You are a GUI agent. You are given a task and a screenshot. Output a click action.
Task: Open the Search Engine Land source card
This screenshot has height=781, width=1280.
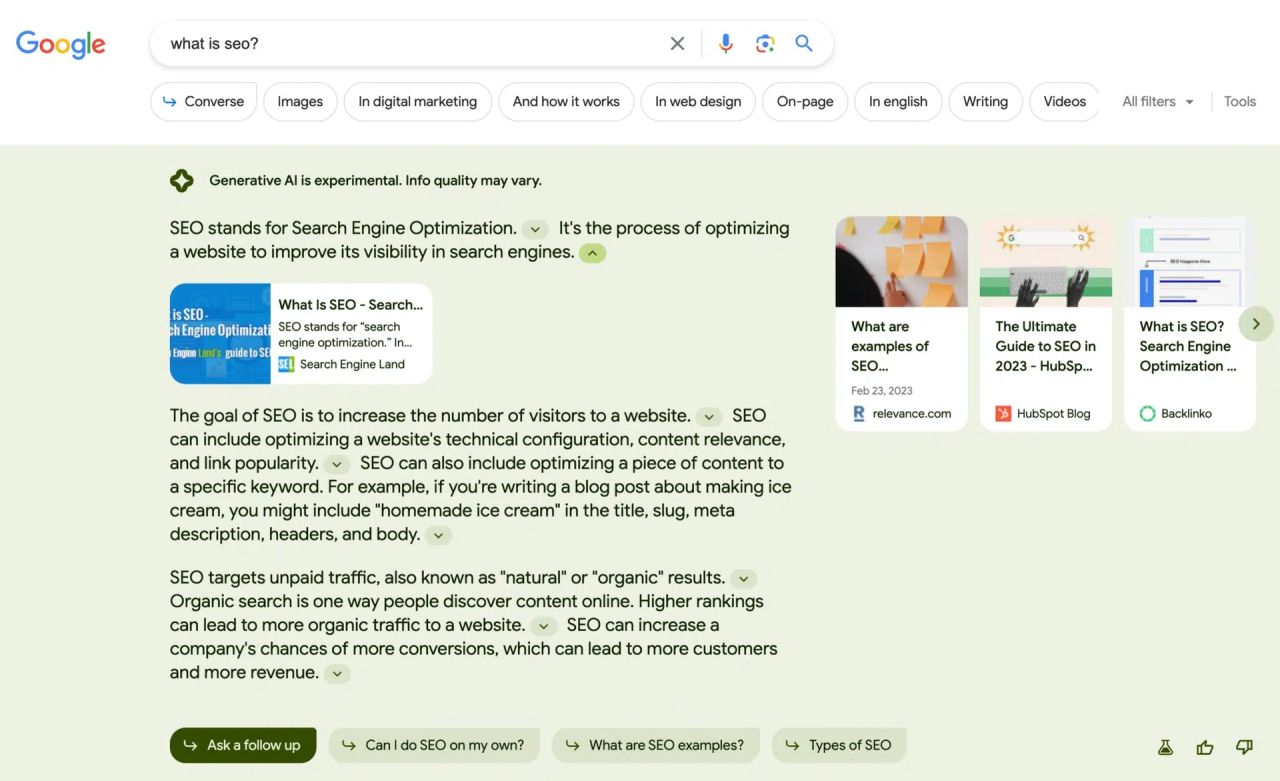301,334
